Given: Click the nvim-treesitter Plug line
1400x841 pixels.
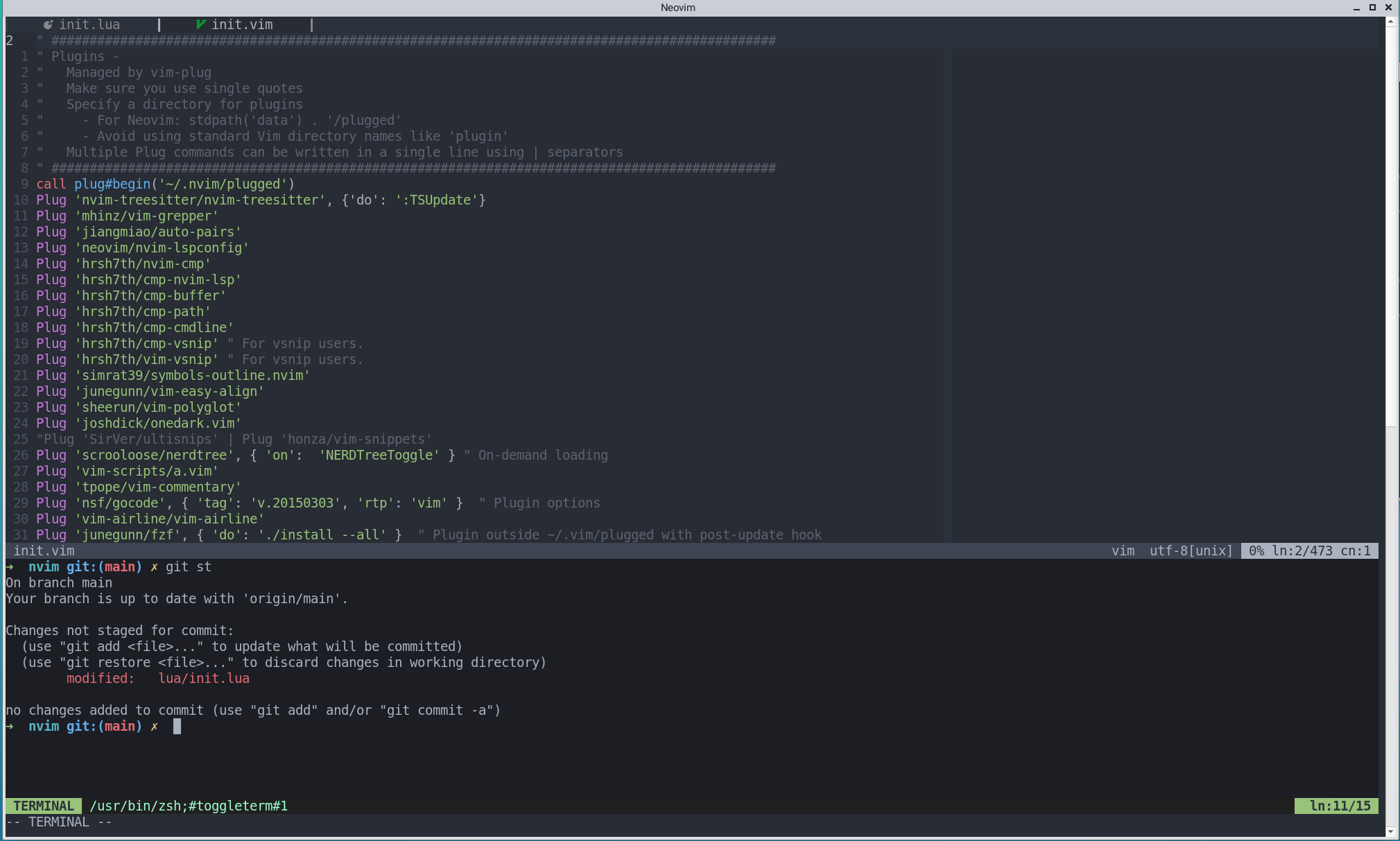Looking at the screenshot, I should click(x=261, y=200).
